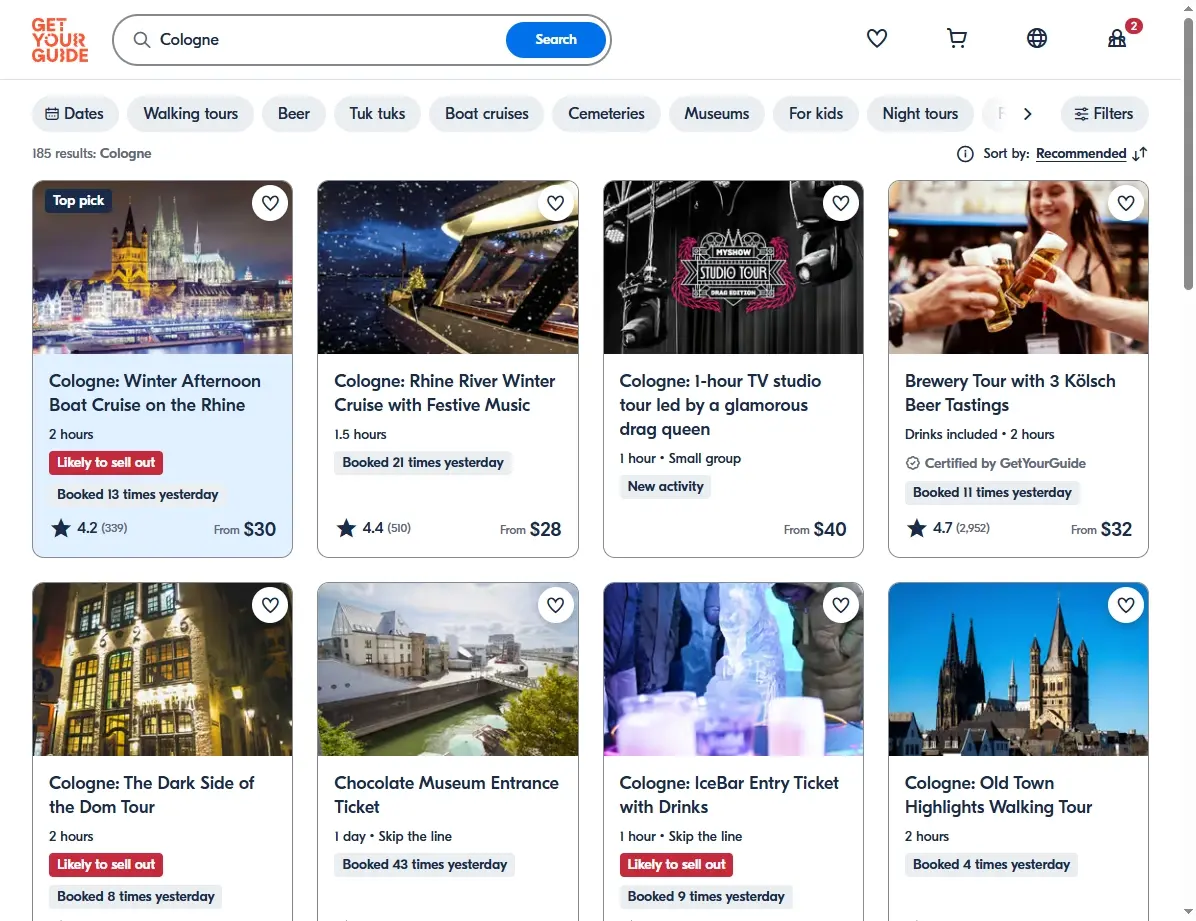
Task: Click the 'From $32' price
Action: pos(1101,529)
